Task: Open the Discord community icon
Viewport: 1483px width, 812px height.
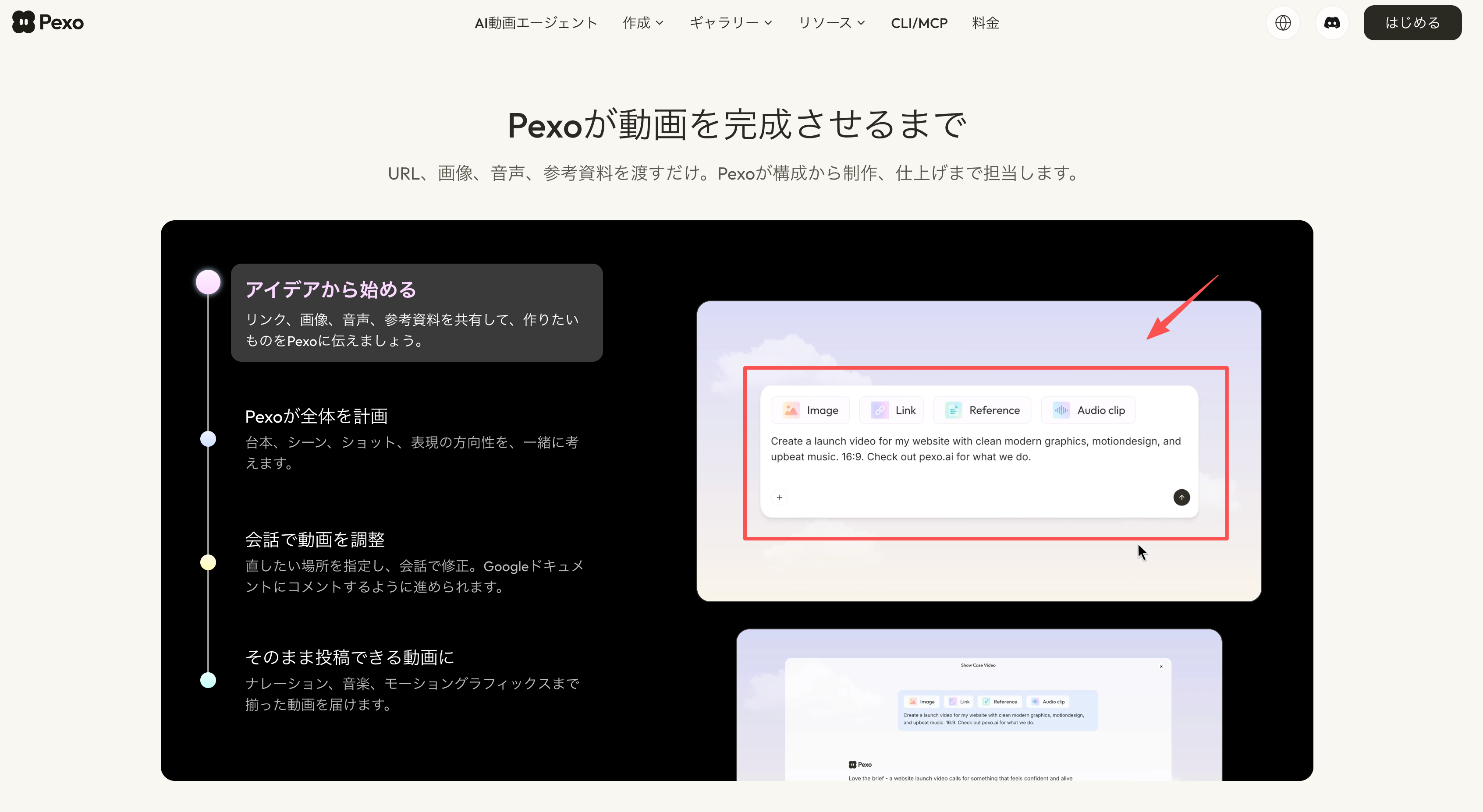Action: pyautogui.click(x=1332, y=23)
